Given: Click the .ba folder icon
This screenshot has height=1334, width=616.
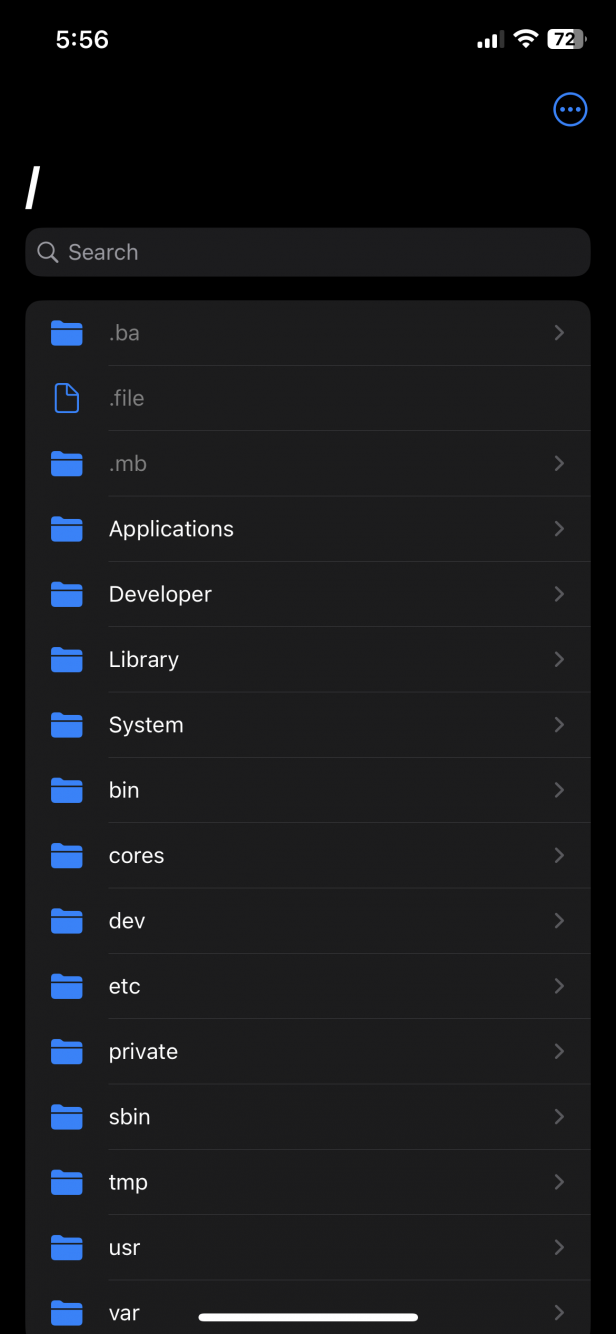Looking at the screenshot, I should [x=67, y=333].
